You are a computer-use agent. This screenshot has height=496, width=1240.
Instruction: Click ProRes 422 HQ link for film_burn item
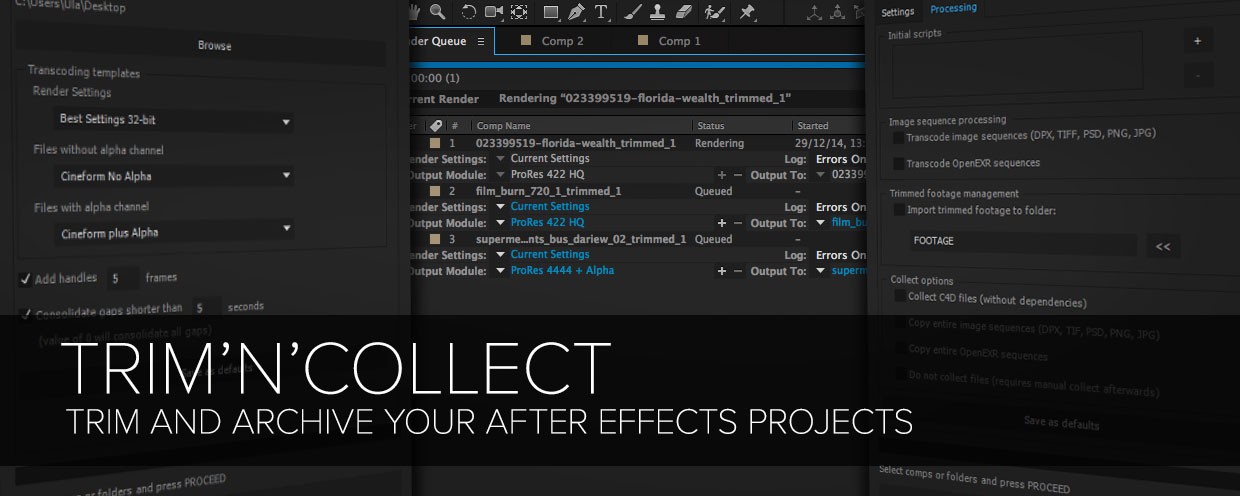coord(547,223)
